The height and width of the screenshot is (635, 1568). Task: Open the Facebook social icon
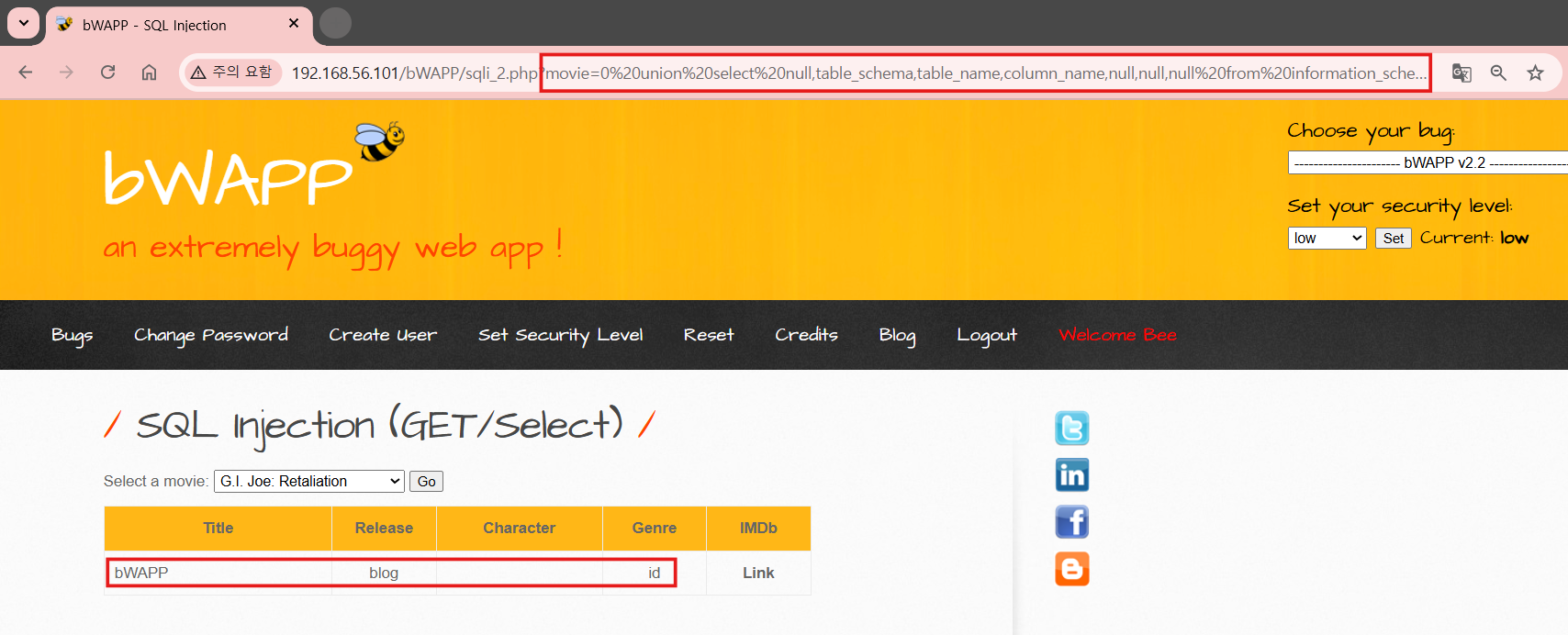pyautogui.click(x=1072, y=522)
